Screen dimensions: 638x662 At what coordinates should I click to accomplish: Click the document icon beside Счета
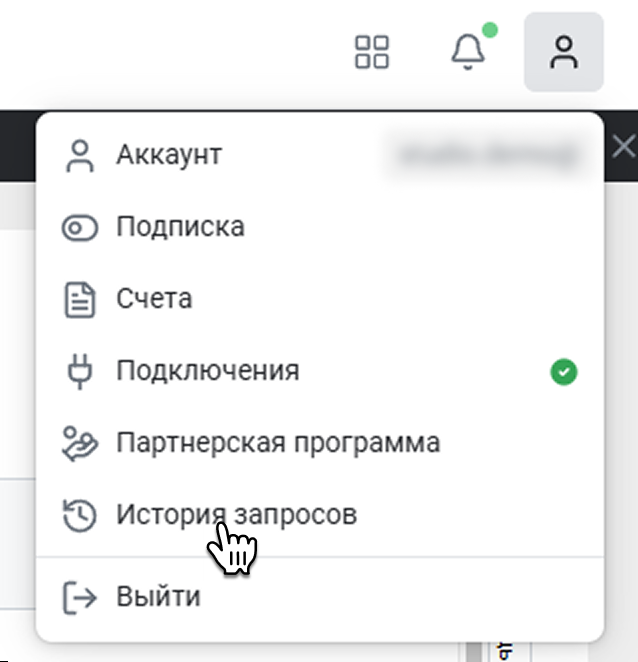coord(79,300)
